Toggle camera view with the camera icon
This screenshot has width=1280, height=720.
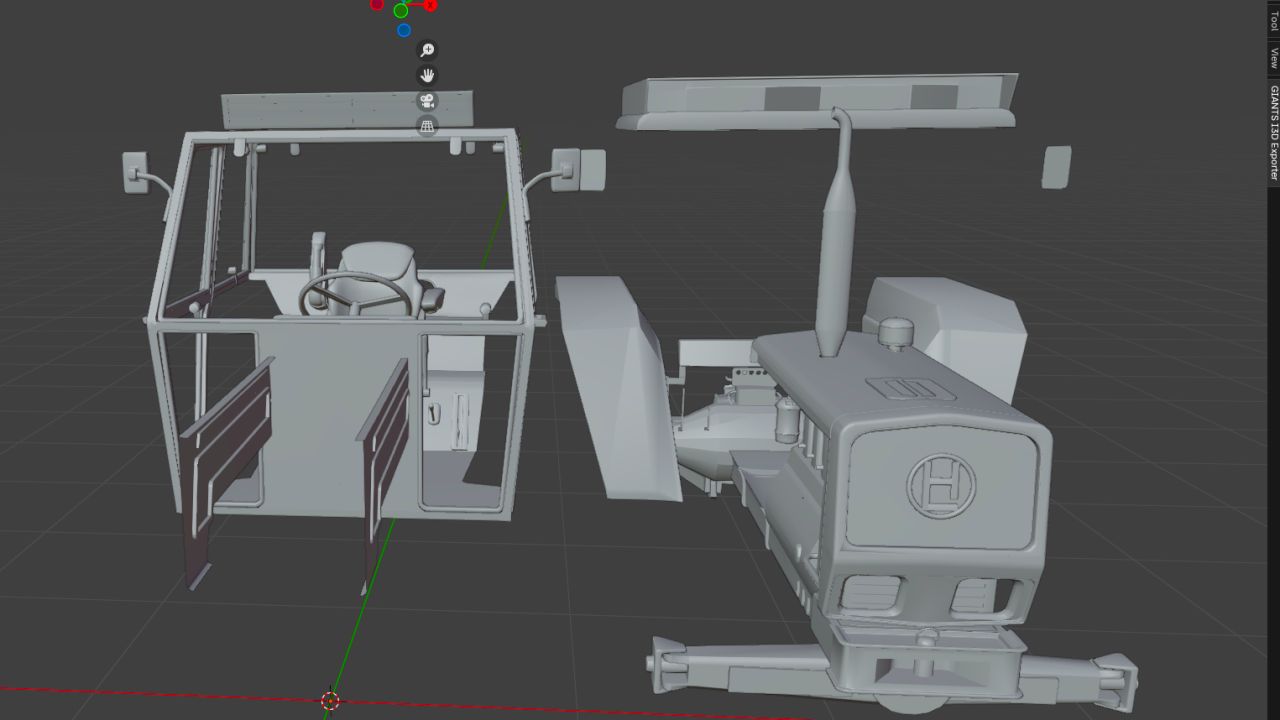point(427,101)
